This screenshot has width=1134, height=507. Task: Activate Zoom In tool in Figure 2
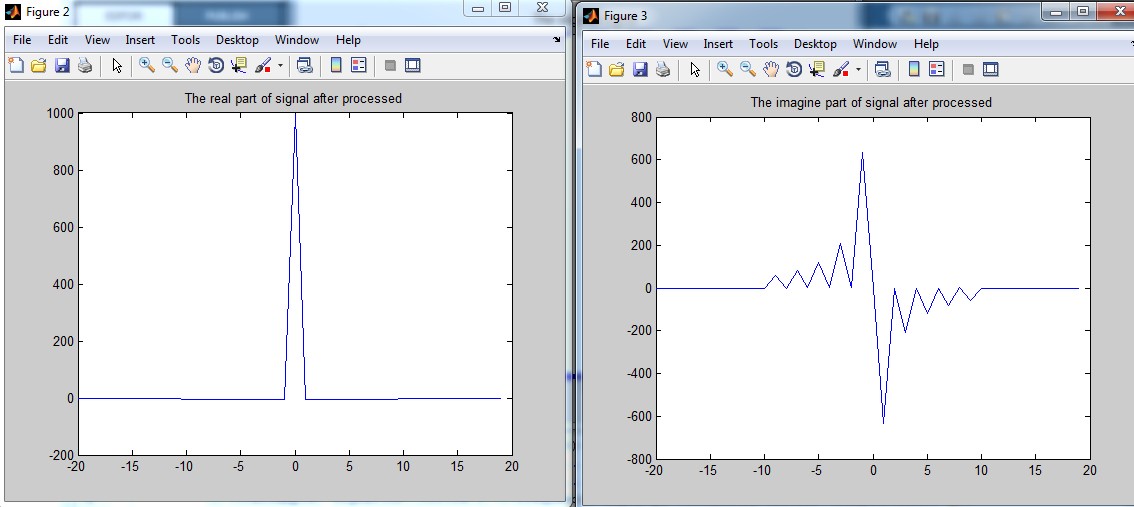[147, 66]
